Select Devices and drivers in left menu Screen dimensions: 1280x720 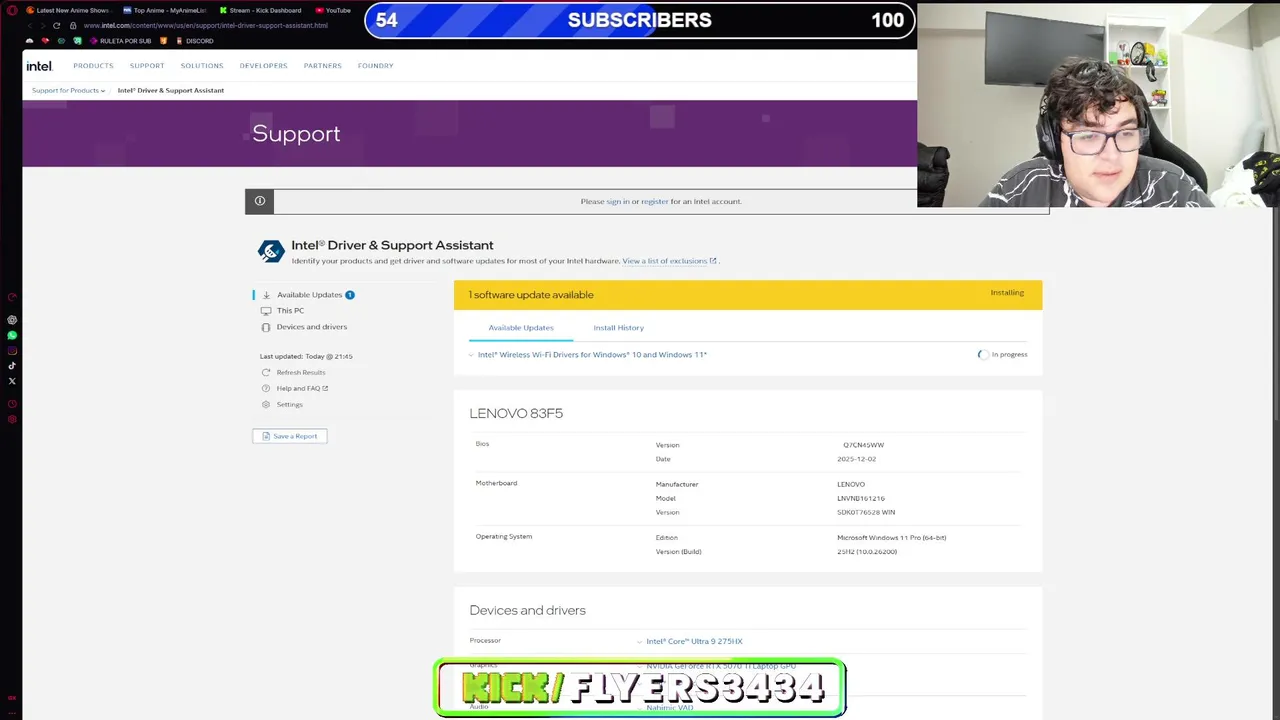[312, 327]
